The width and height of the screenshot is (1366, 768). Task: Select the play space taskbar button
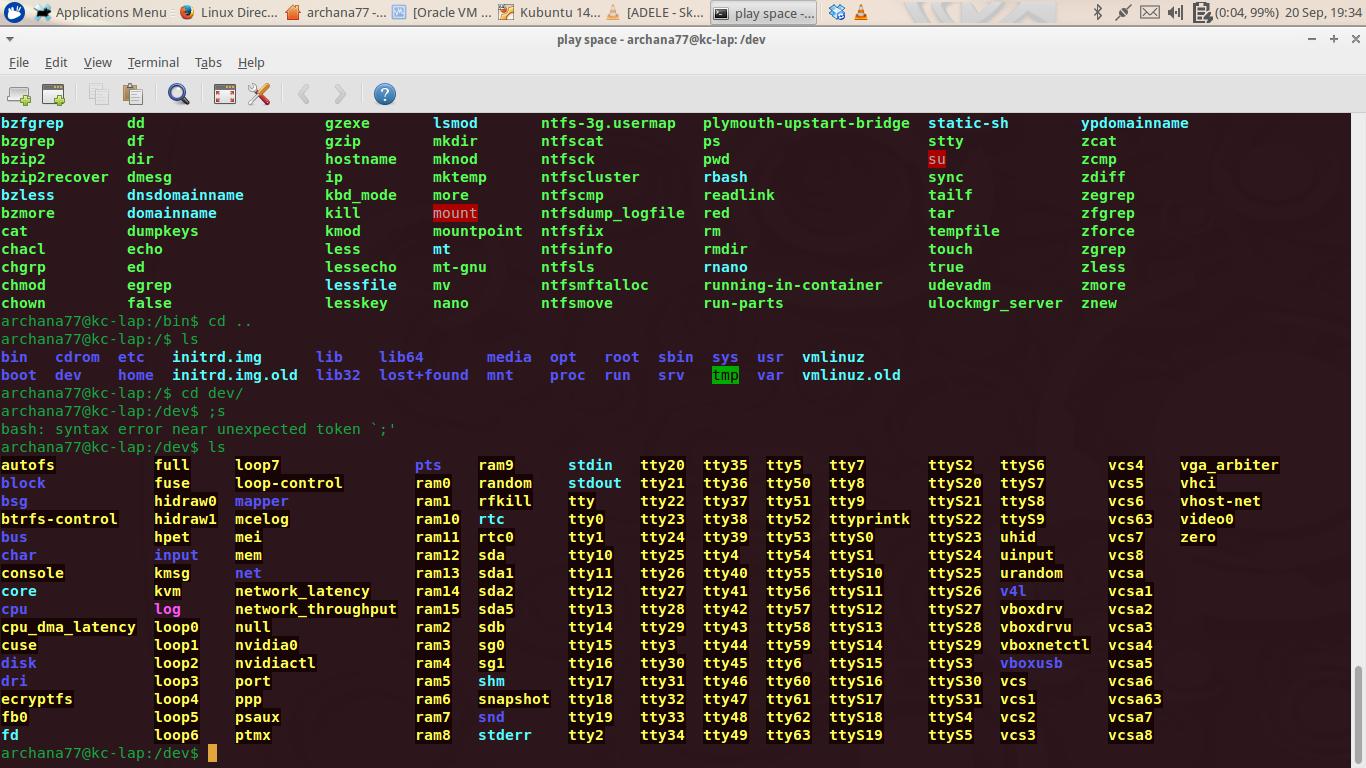click(x=764, y=13)
